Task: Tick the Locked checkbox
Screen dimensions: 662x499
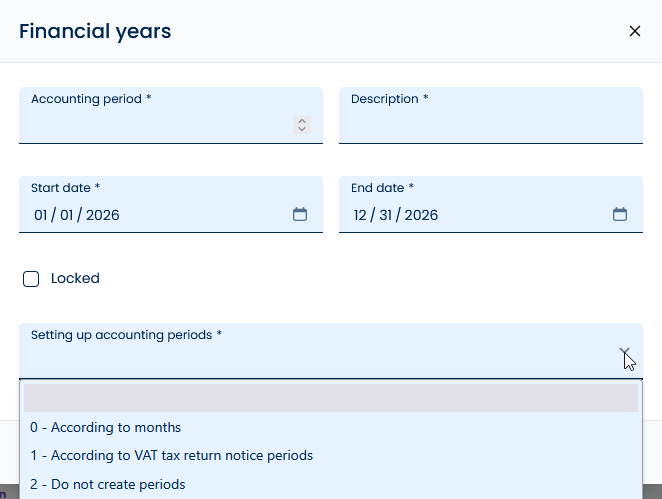Action: [x=31, y=279]
